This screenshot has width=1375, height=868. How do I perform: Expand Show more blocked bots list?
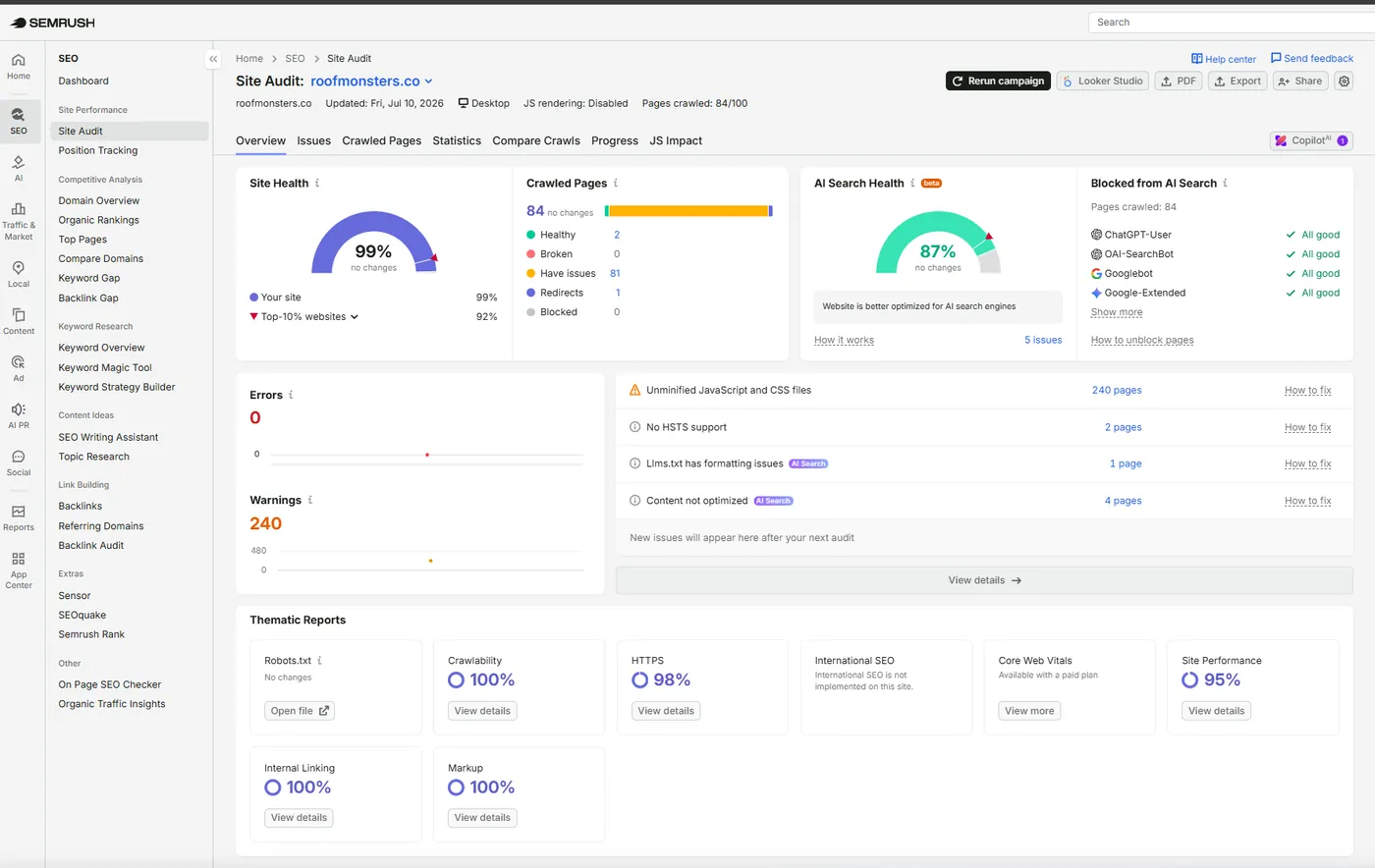tap(1117, 312)
